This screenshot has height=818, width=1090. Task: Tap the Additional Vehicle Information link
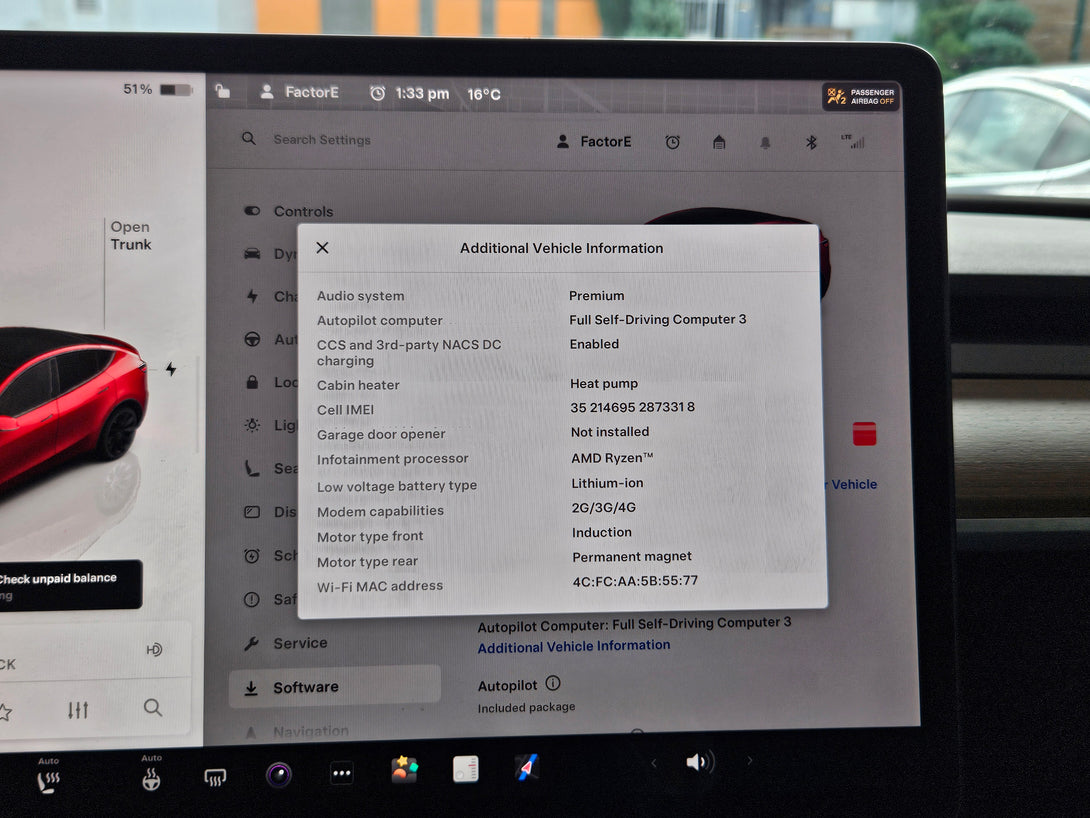574,646
